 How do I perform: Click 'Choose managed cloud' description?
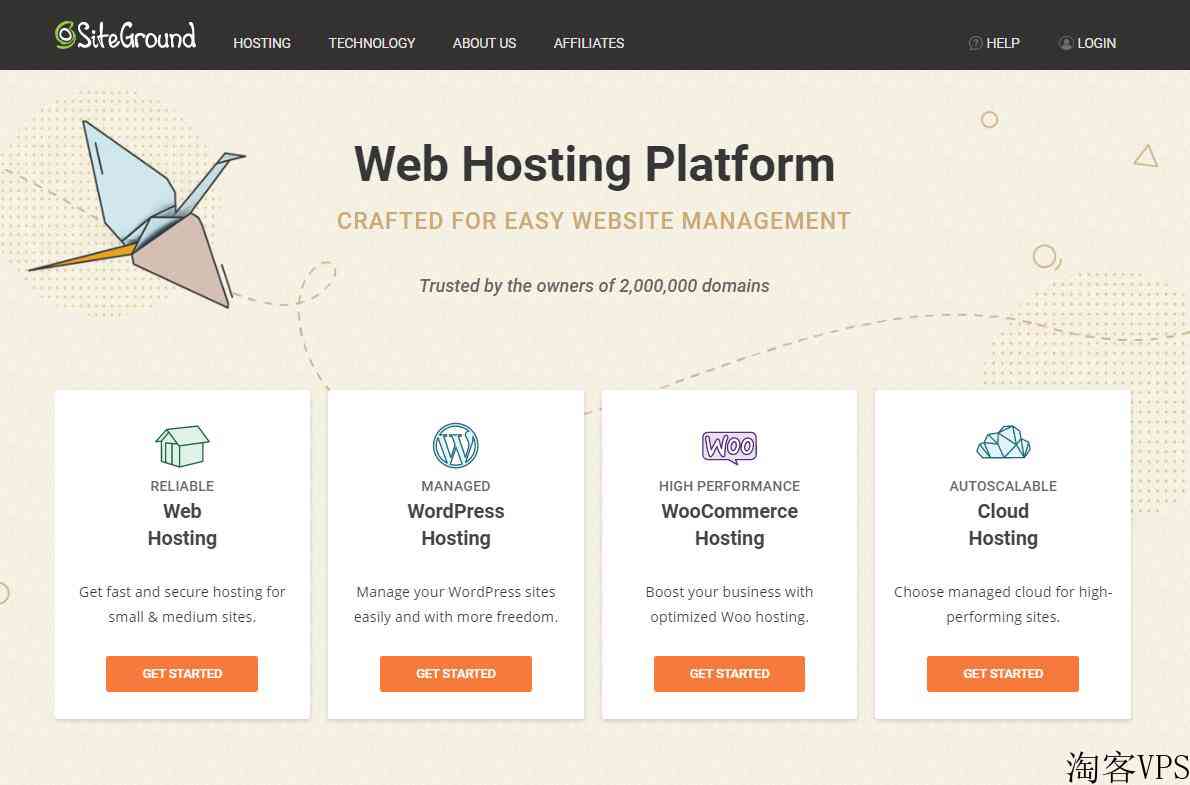point(1003,604)
